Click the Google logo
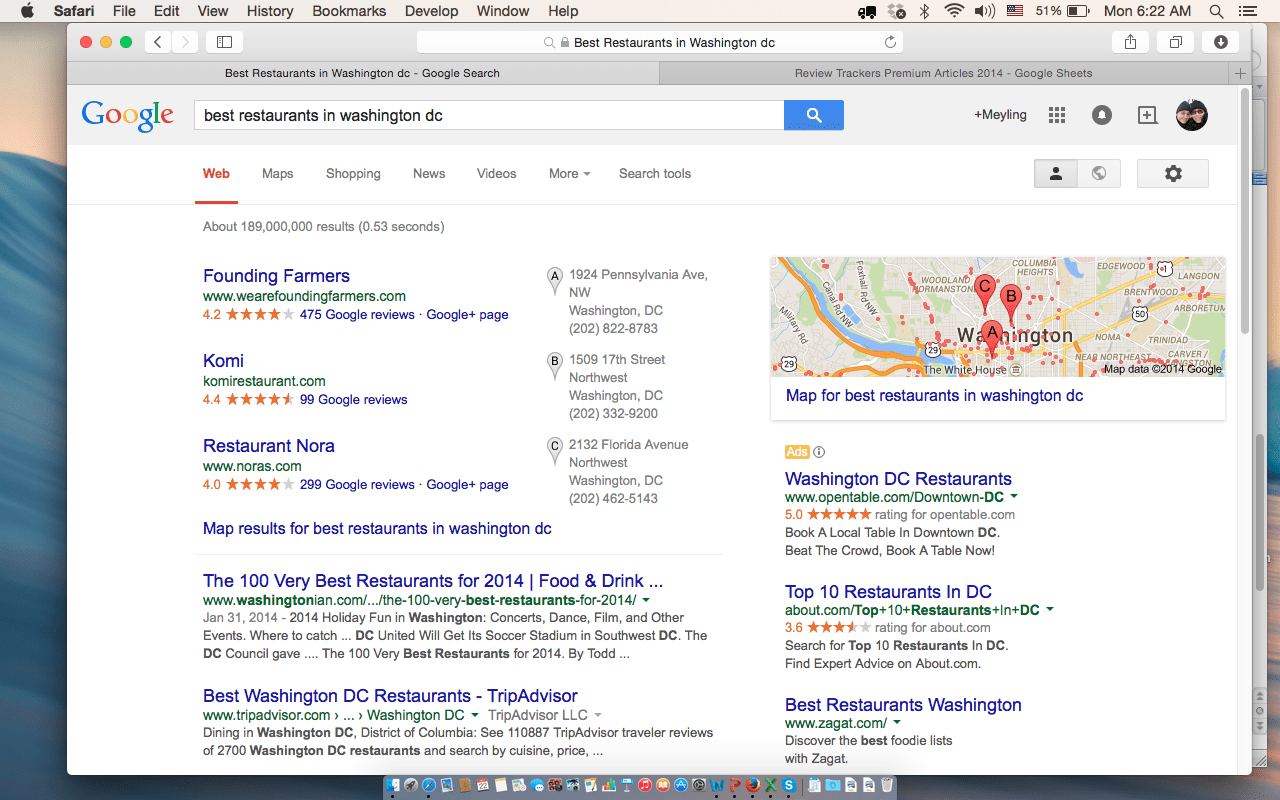Image resolution: width=1280 pixels, height=800 pixels. click(128, 115)
